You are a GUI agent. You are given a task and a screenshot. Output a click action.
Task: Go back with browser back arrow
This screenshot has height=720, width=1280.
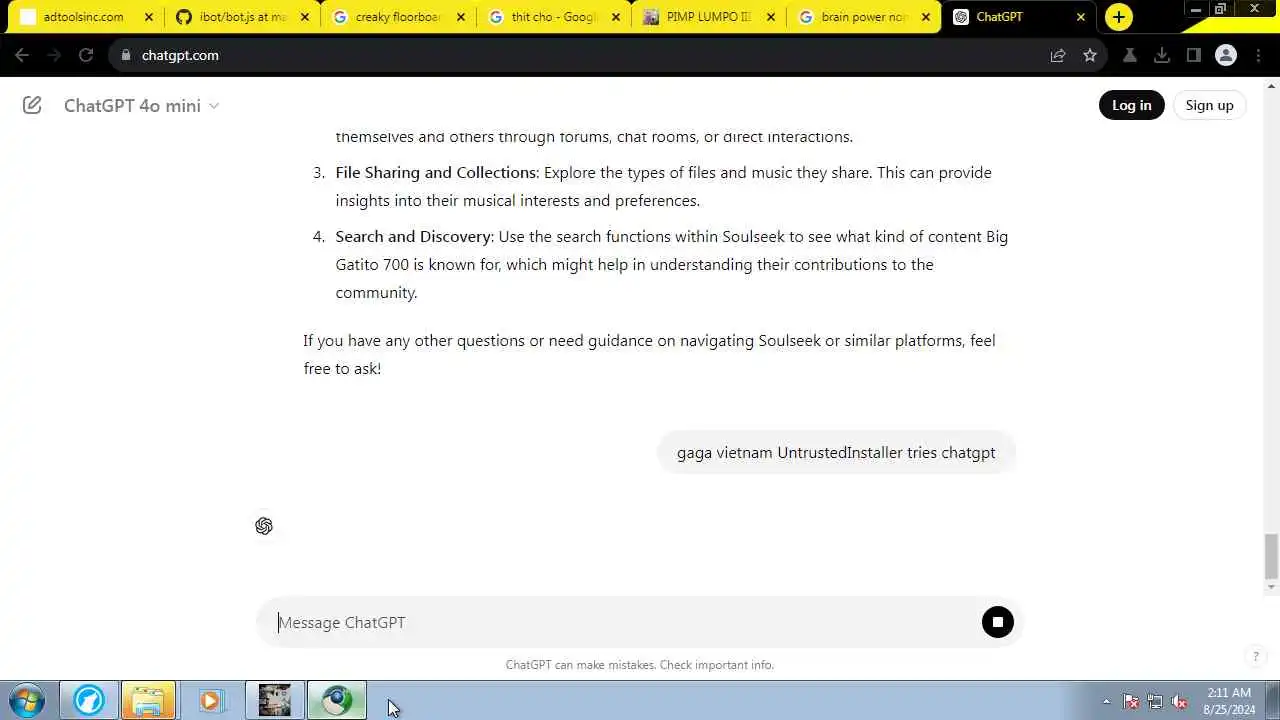(x=22, y=55)
